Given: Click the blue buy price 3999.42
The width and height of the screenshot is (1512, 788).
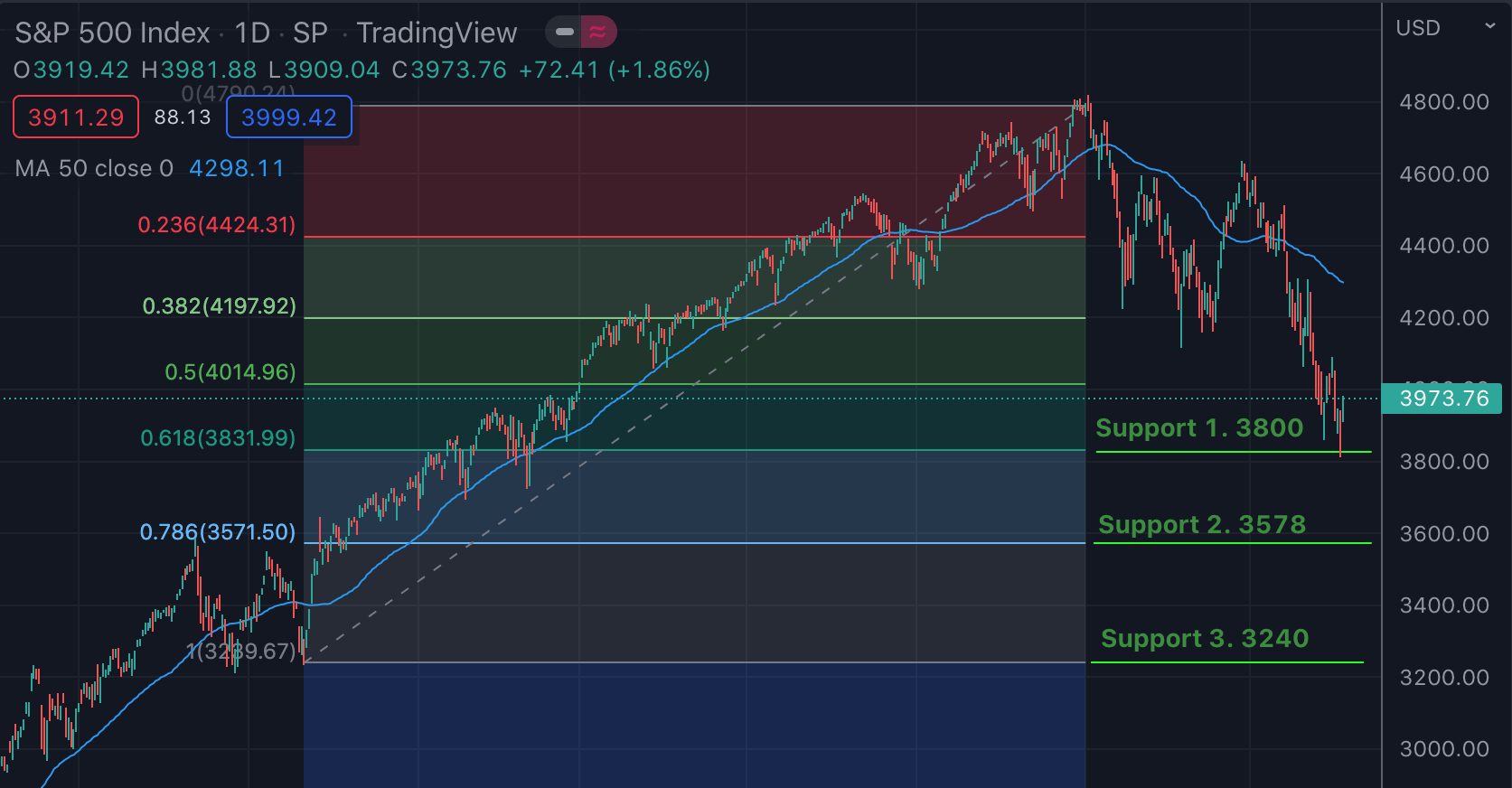Looking at the screenshot, I should click(289, 117).
